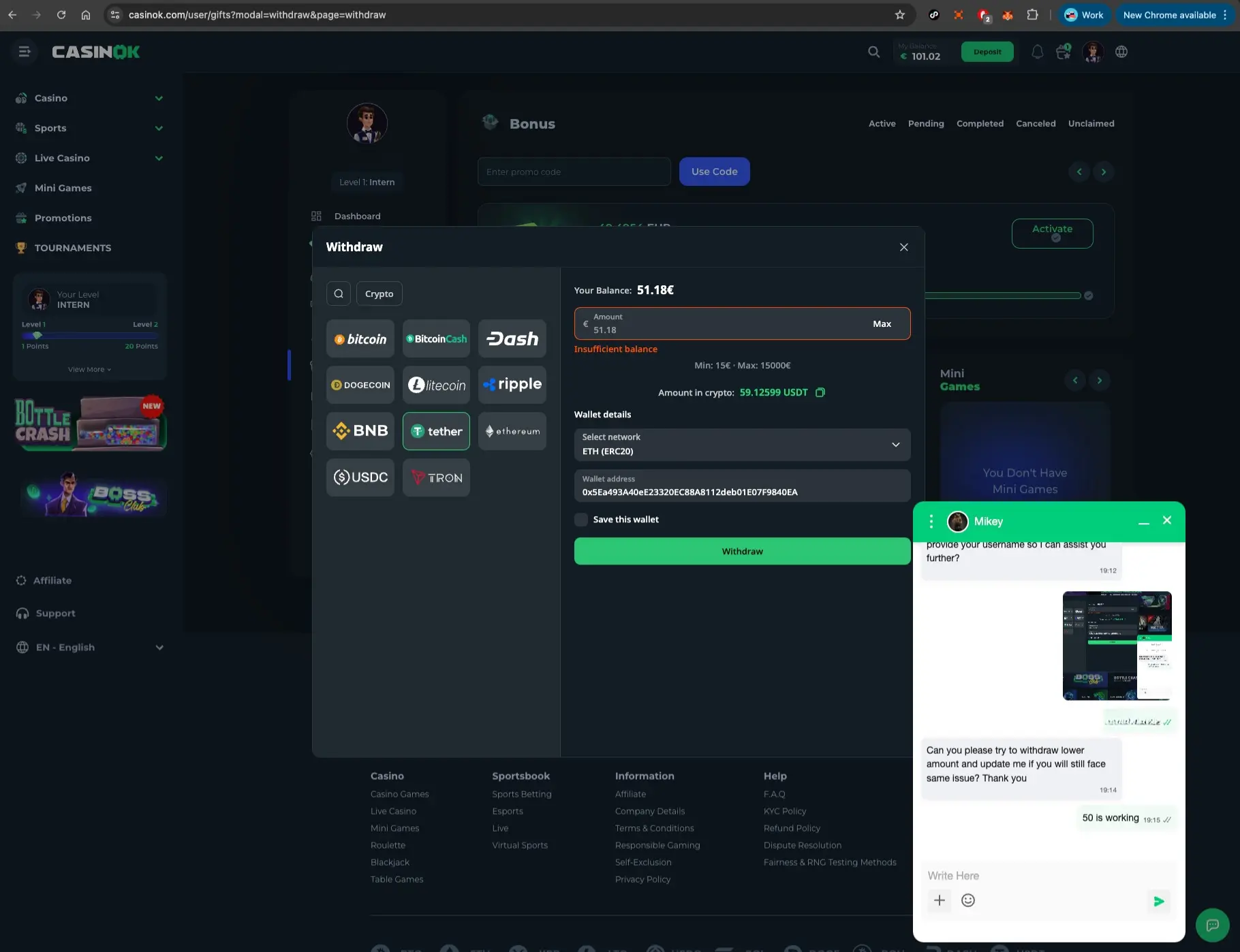Screen dimensions: 1240x952
Task: Click the Enter promo code field
Action: click(574, 172)
